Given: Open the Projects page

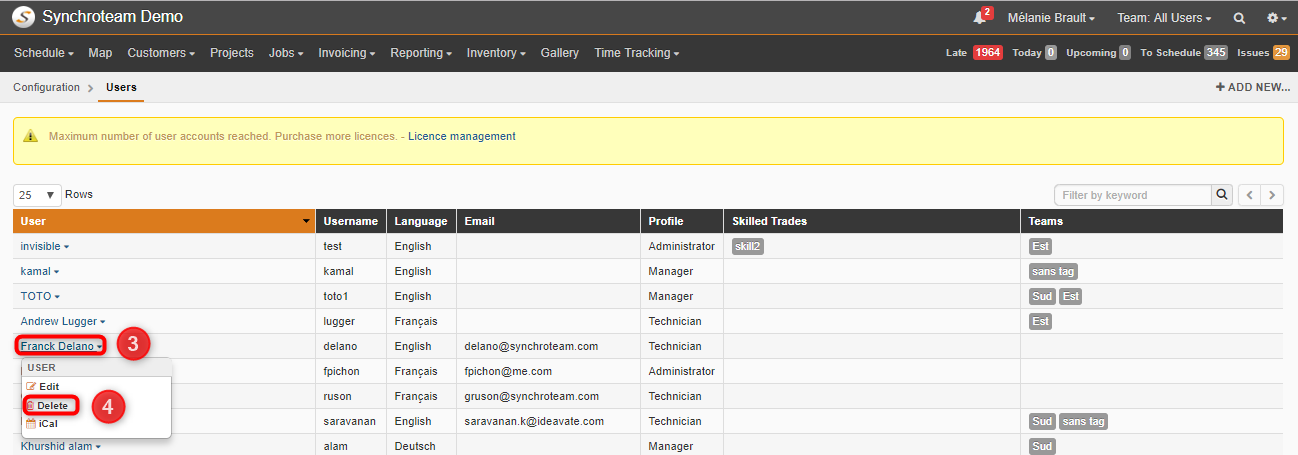Looking at the screenshot, I should [x=232, y=53].
